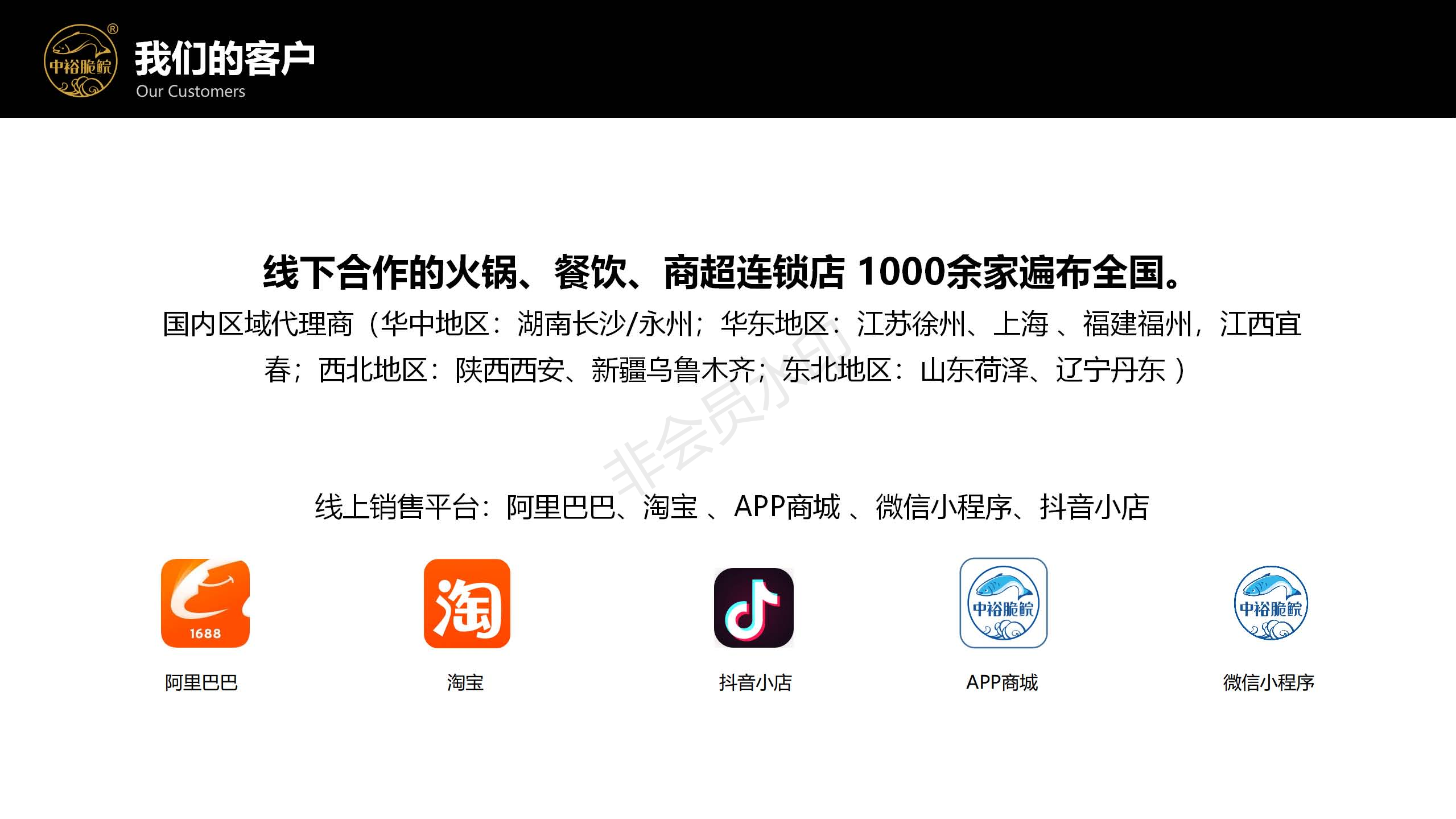1456x819 pixels.
Task: Click the Douyin music-note app icon
Action: point(754,607)
